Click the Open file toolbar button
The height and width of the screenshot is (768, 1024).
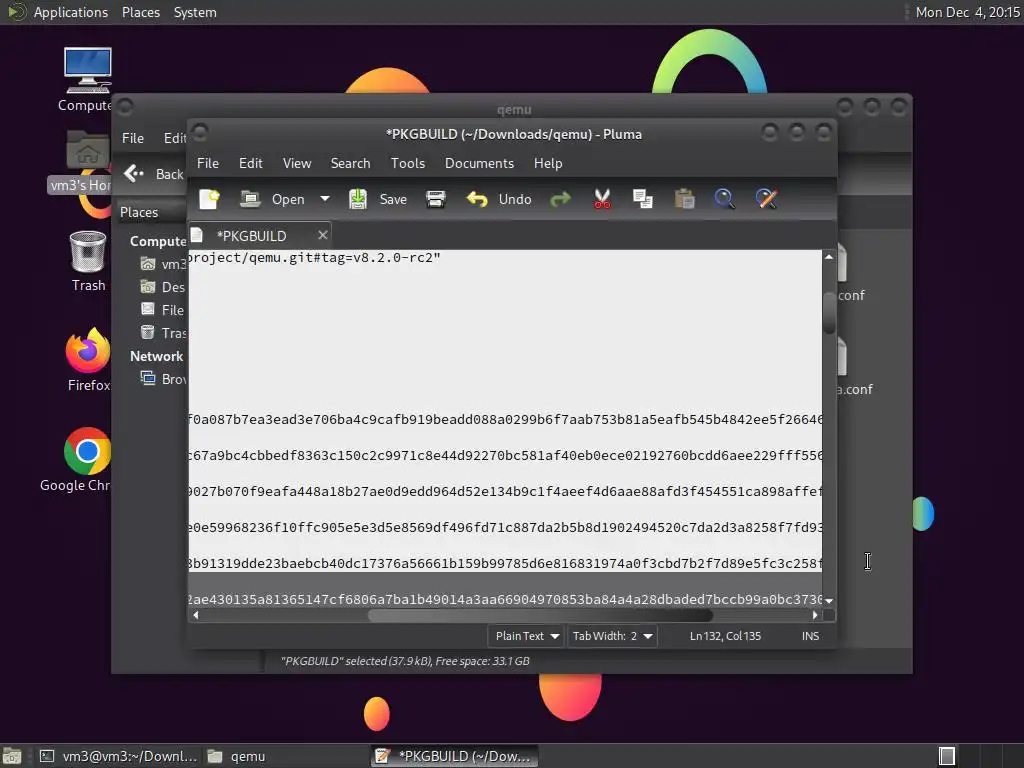[x=272, y=199]
